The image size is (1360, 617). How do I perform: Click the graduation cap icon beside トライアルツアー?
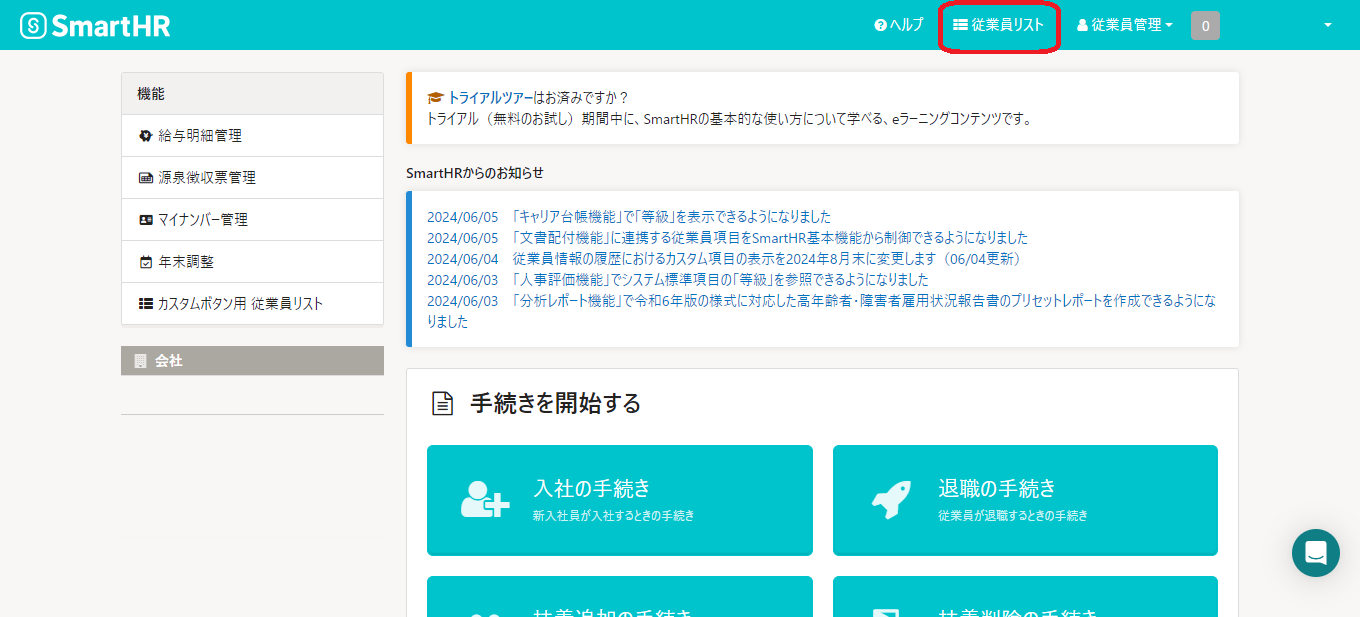coord(435,98)
